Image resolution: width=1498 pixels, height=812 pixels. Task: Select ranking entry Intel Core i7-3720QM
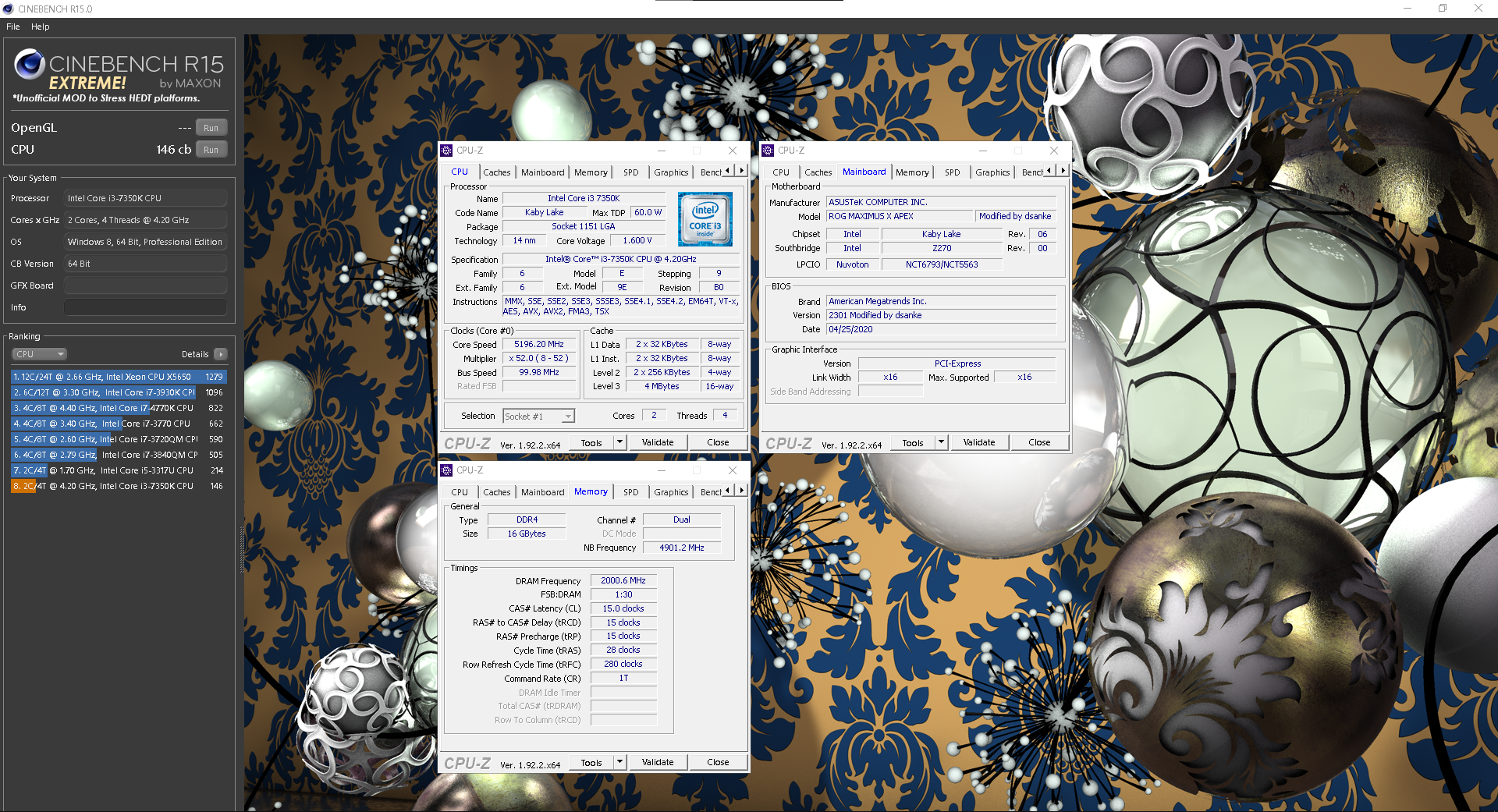click(x=119, y=439)
